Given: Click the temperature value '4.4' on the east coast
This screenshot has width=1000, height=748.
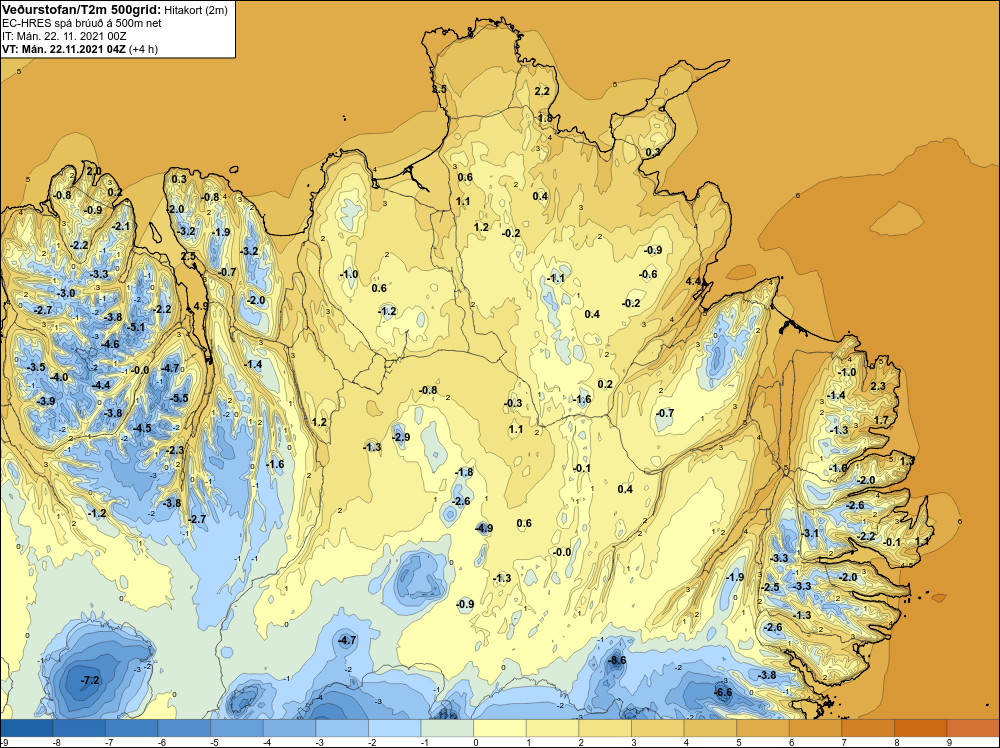Looking at the screenshot, I should pyautogui.click(x=693, y=281).
